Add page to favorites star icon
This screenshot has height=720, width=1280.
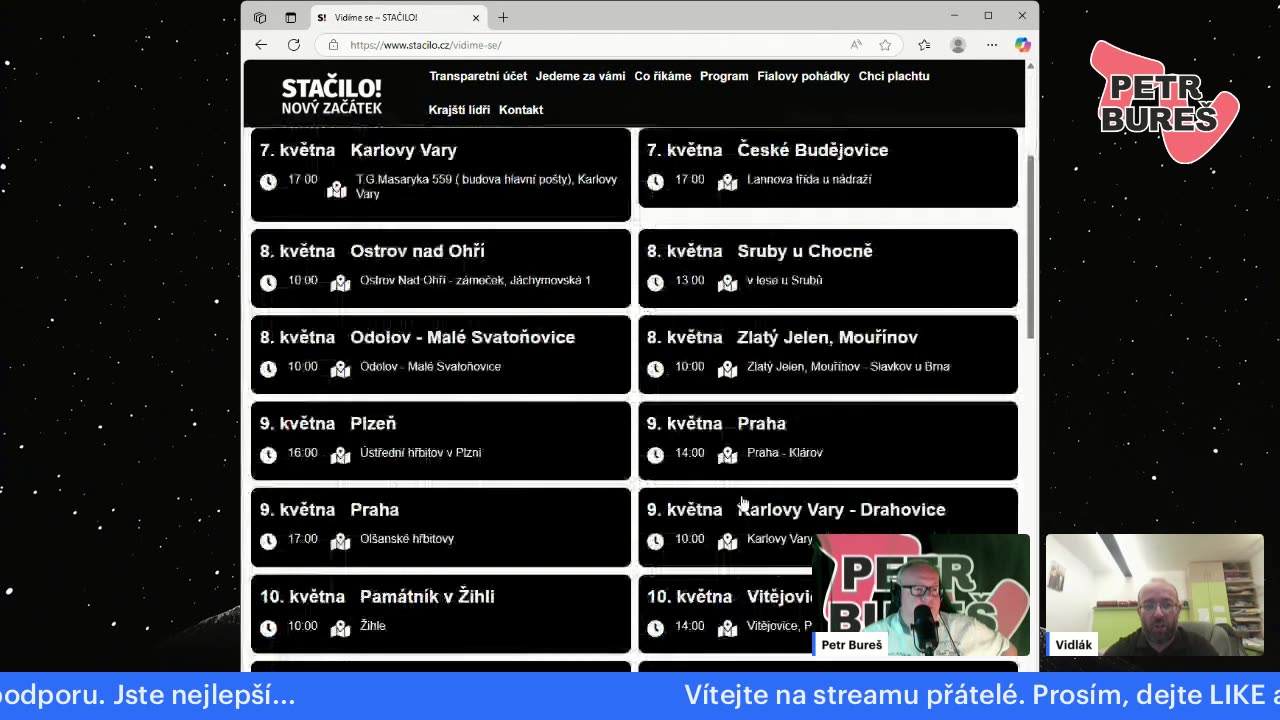pyautogui.click(x=885, y=45)
